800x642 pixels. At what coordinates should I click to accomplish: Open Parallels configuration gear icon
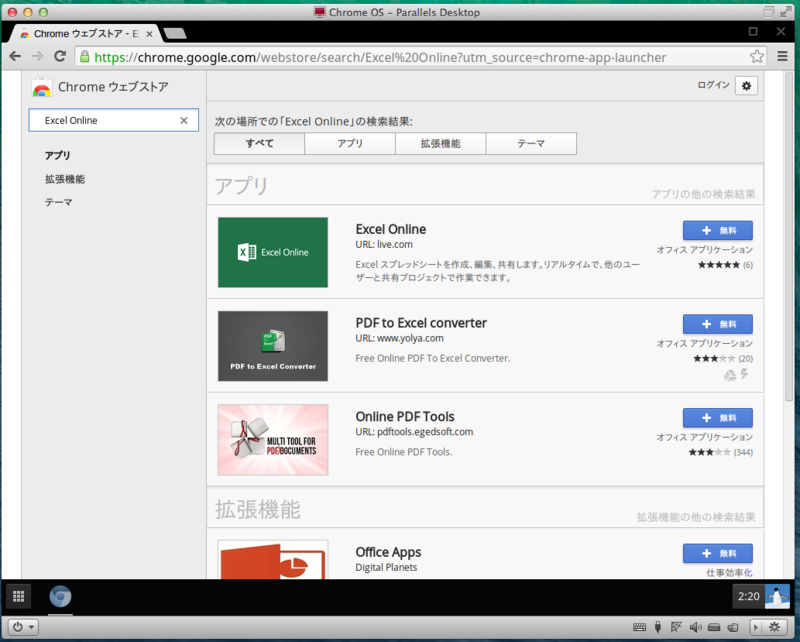[x=774, y=627]
